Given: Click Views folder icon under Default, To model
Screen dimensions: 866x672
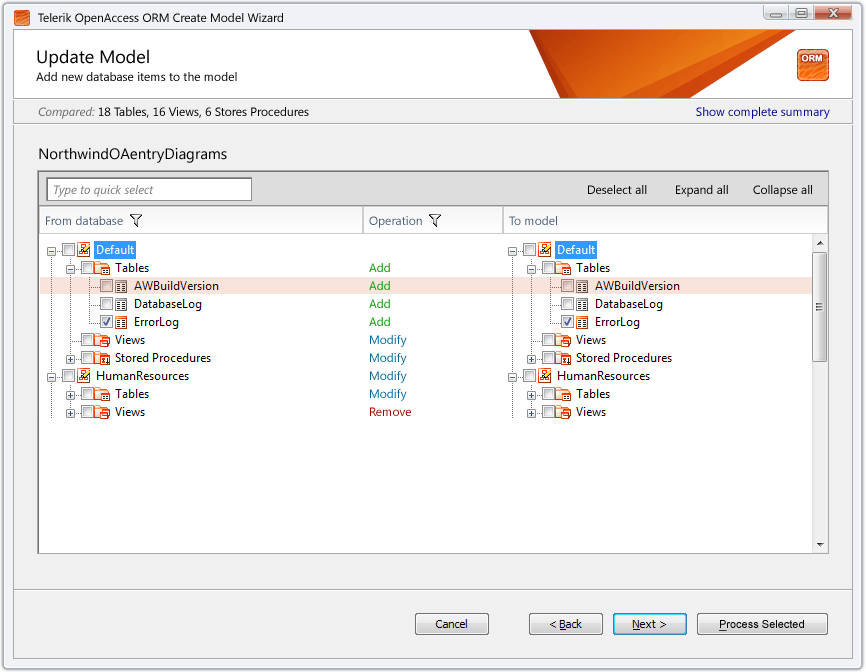Looking at the screenshot, I should pos(563,340).
